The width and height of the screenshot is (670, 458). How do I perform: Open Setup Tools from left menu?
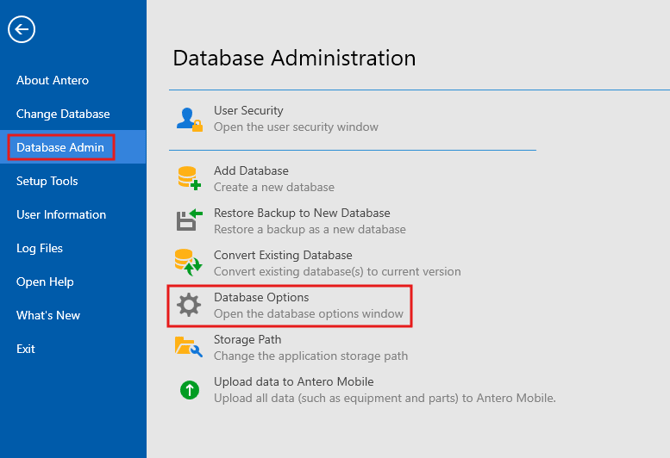[47, 181]
